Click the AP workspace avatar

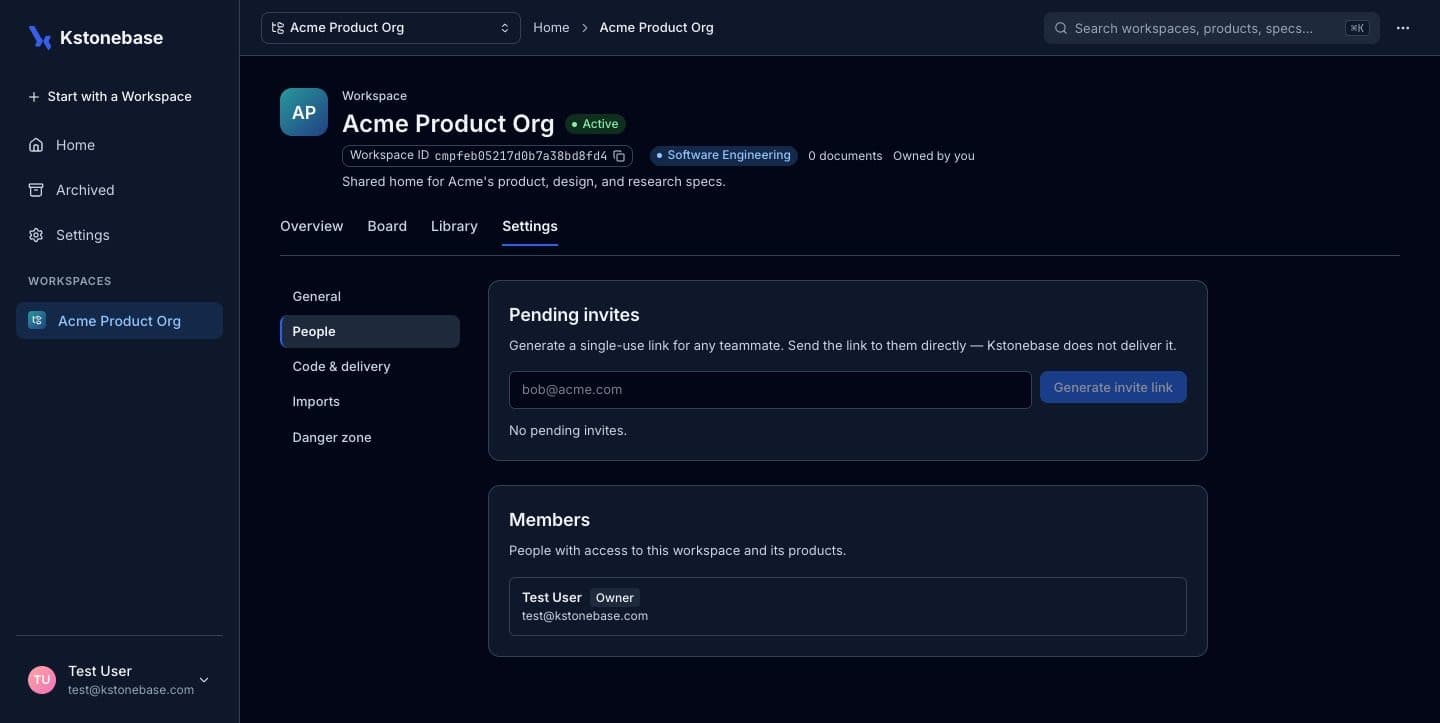point(304,112)
